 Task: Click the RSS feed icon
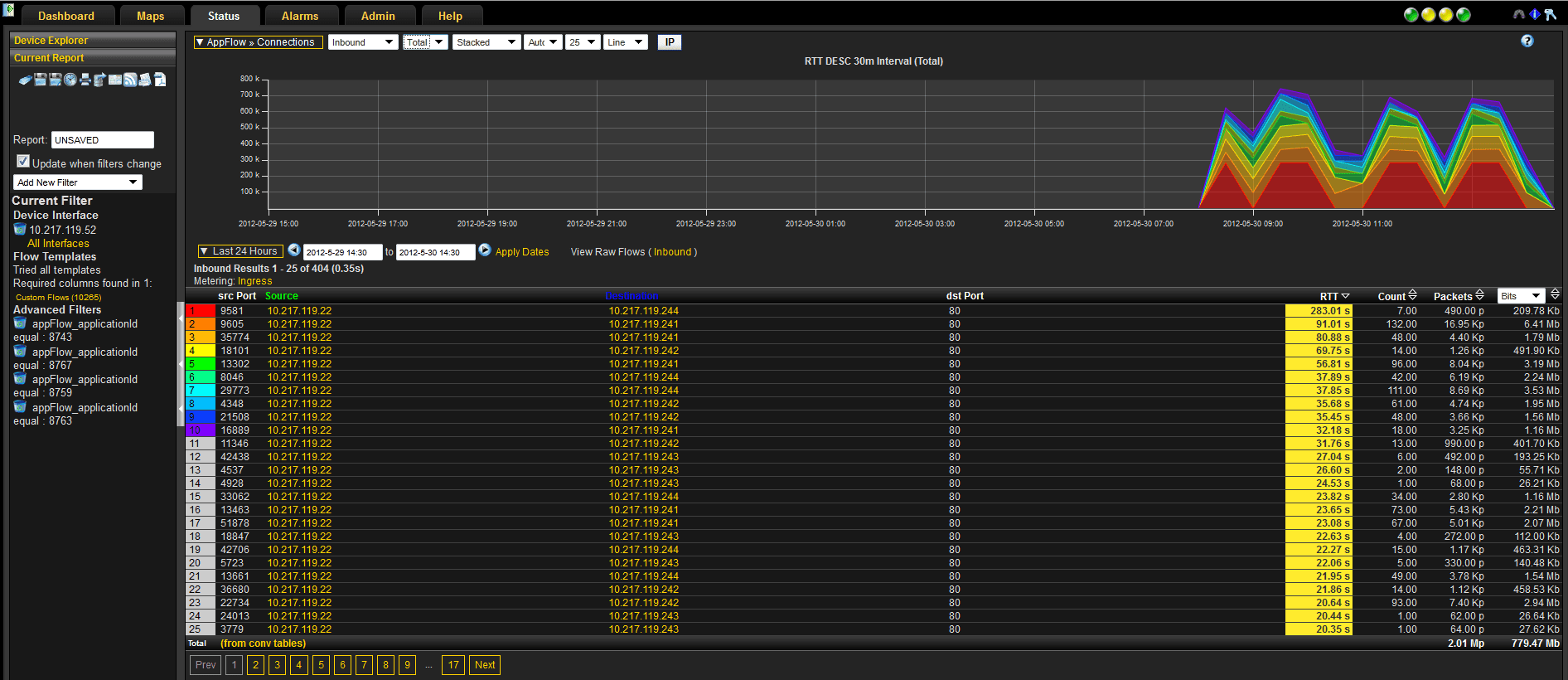coord(130,80)
